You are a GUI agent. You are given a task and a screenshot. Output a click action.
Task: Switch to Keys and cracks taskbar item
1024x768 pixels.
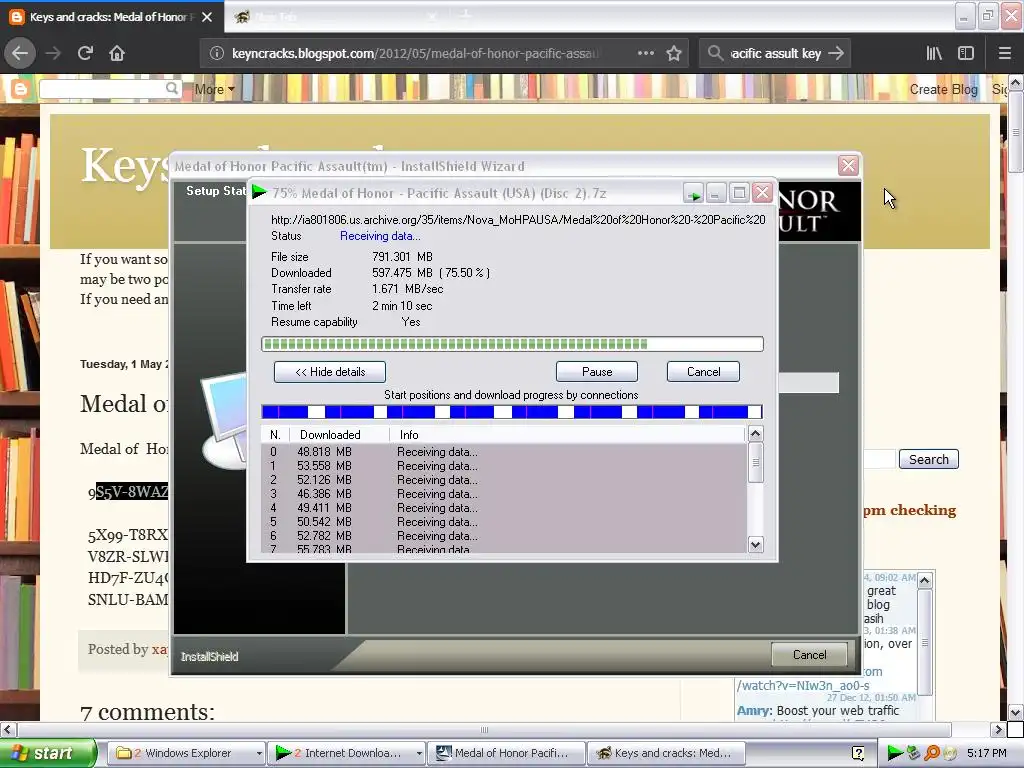tap(666, 753)
